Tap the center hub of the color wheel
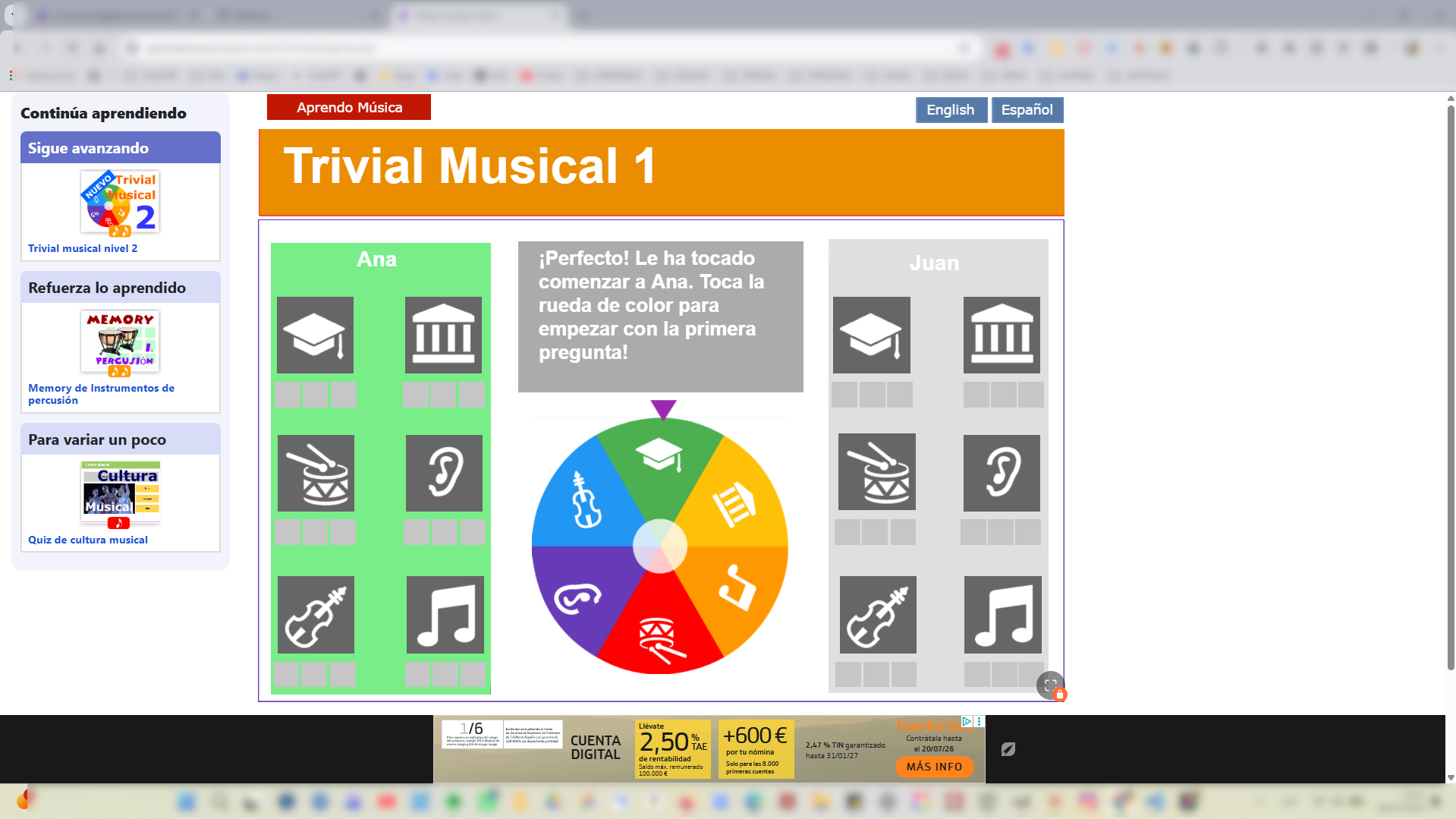This screenshot has height=819, width=1456. click(660, 546)
